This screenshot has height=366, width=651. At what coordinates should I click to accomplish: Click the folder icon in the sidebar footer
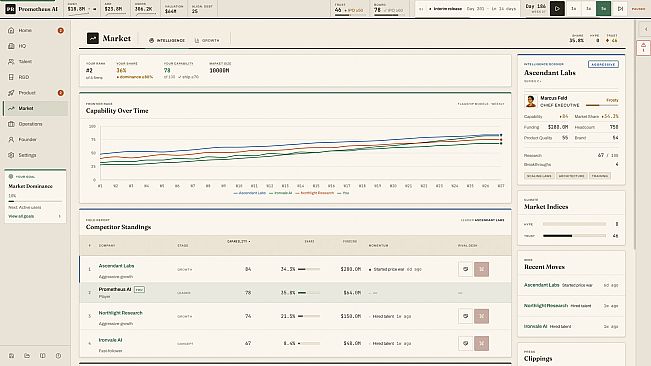(27, 356)
